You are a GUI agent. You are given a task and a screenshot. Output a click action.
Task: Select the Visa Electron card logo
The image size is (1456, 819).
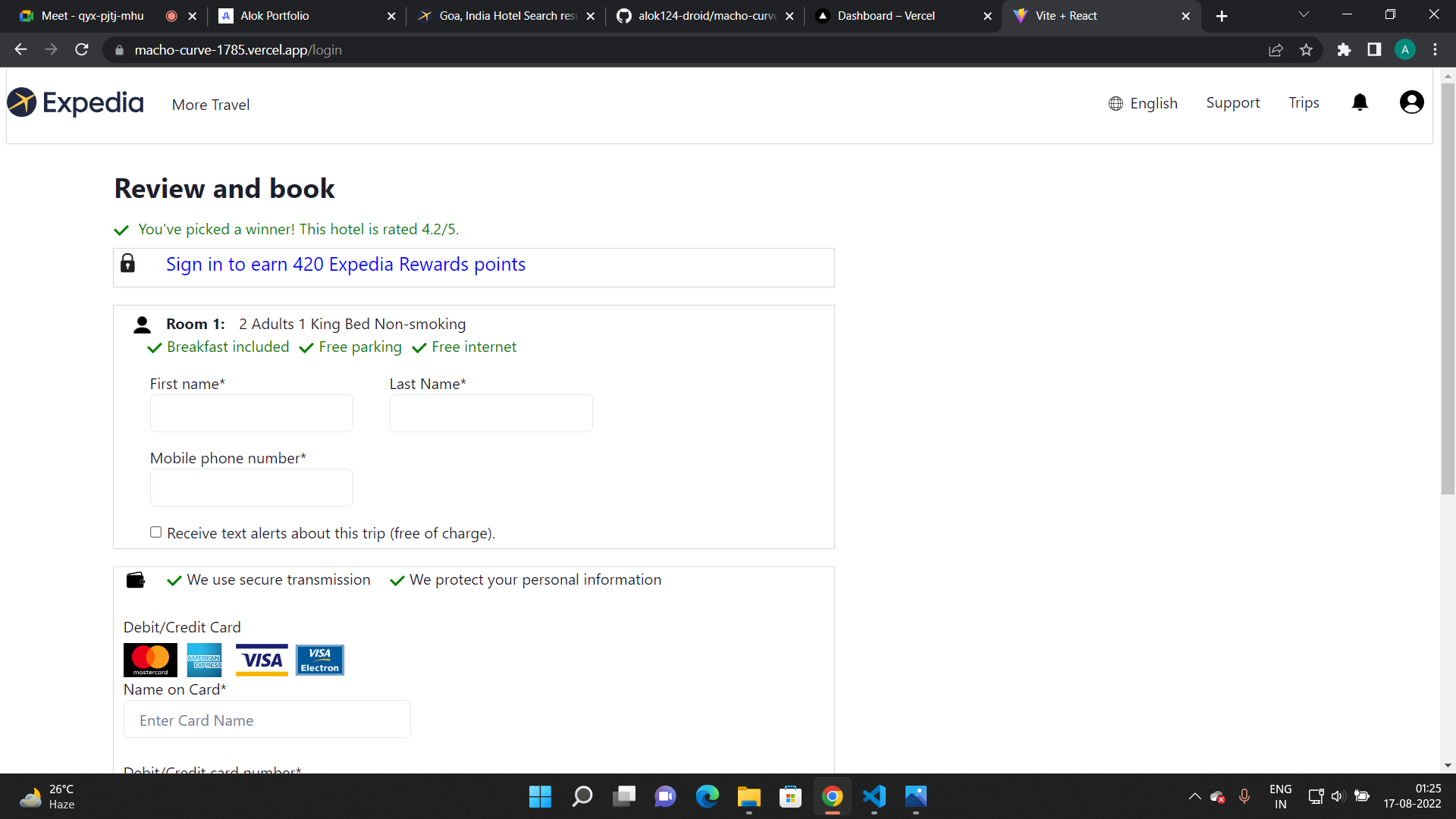pyautogui.click(x=320, y=660)
